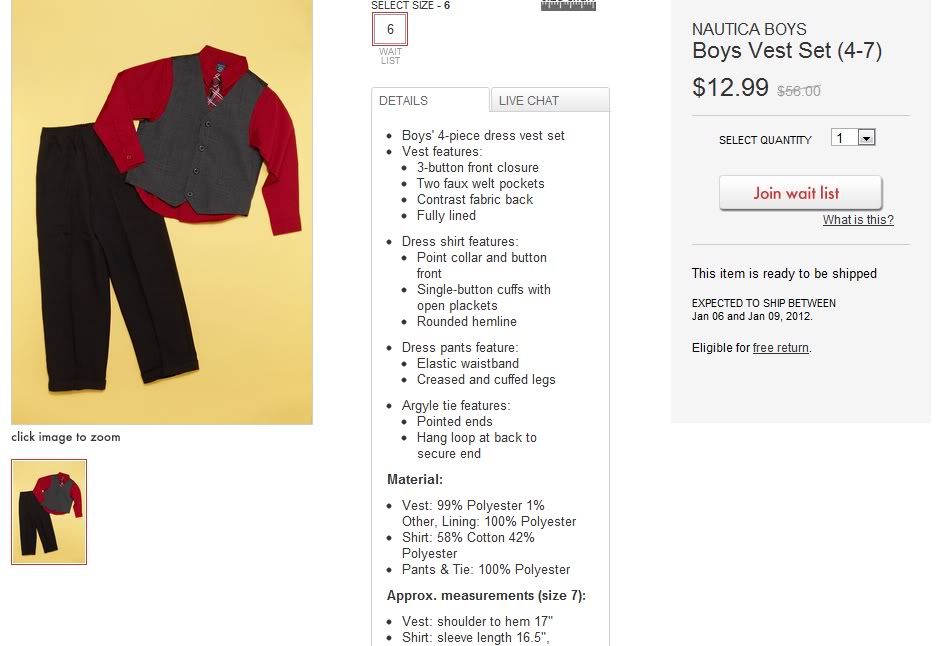942x646 pixels.
Task: Follow the free return link
Action: tap(780, 348)
